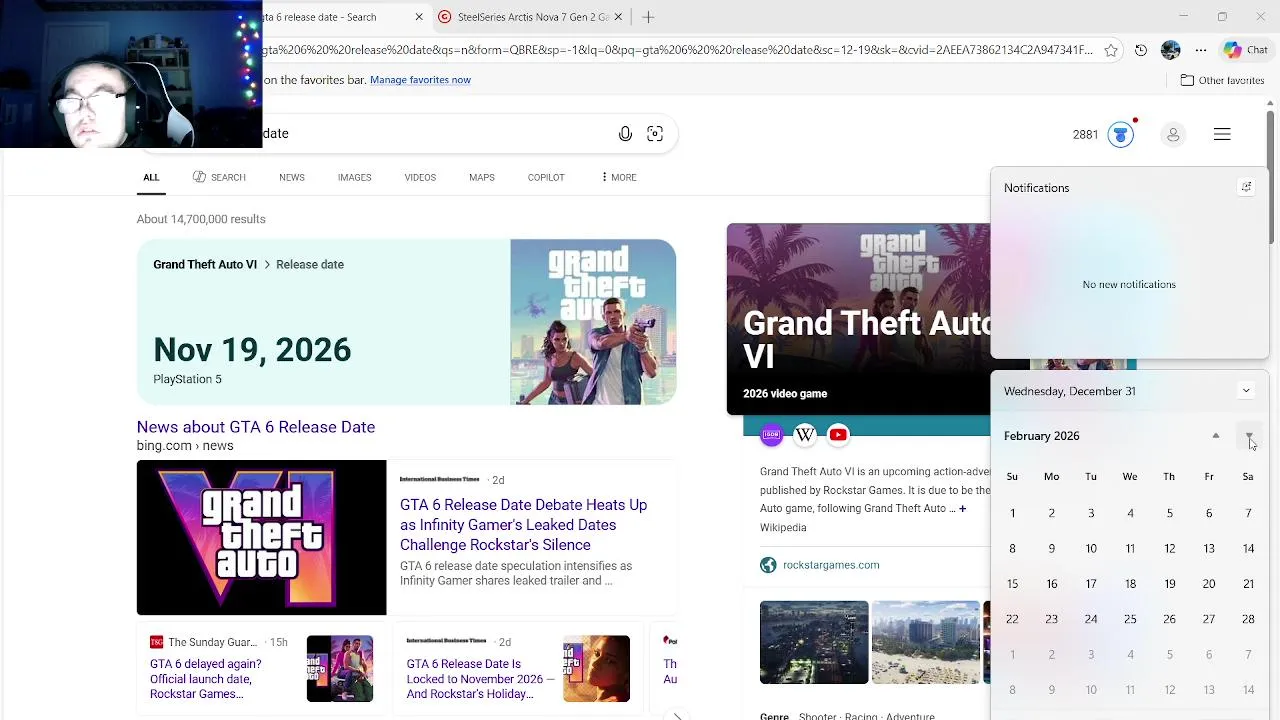
Task: Close the SteelSeries Arctis Nova tab
Action: point(619,17)
